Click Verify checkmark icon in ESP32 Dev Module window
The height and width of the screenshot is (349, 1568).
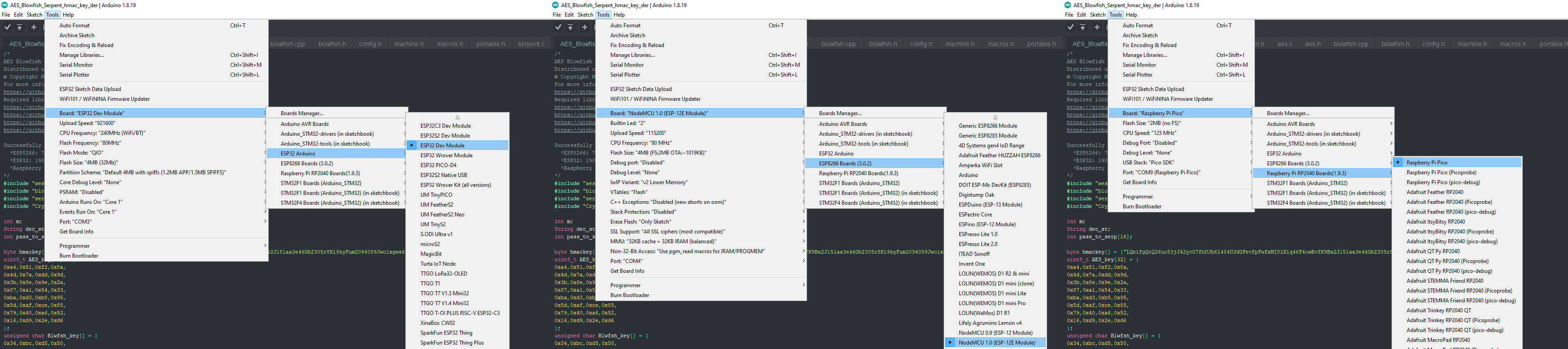click(x=7, y=27)
